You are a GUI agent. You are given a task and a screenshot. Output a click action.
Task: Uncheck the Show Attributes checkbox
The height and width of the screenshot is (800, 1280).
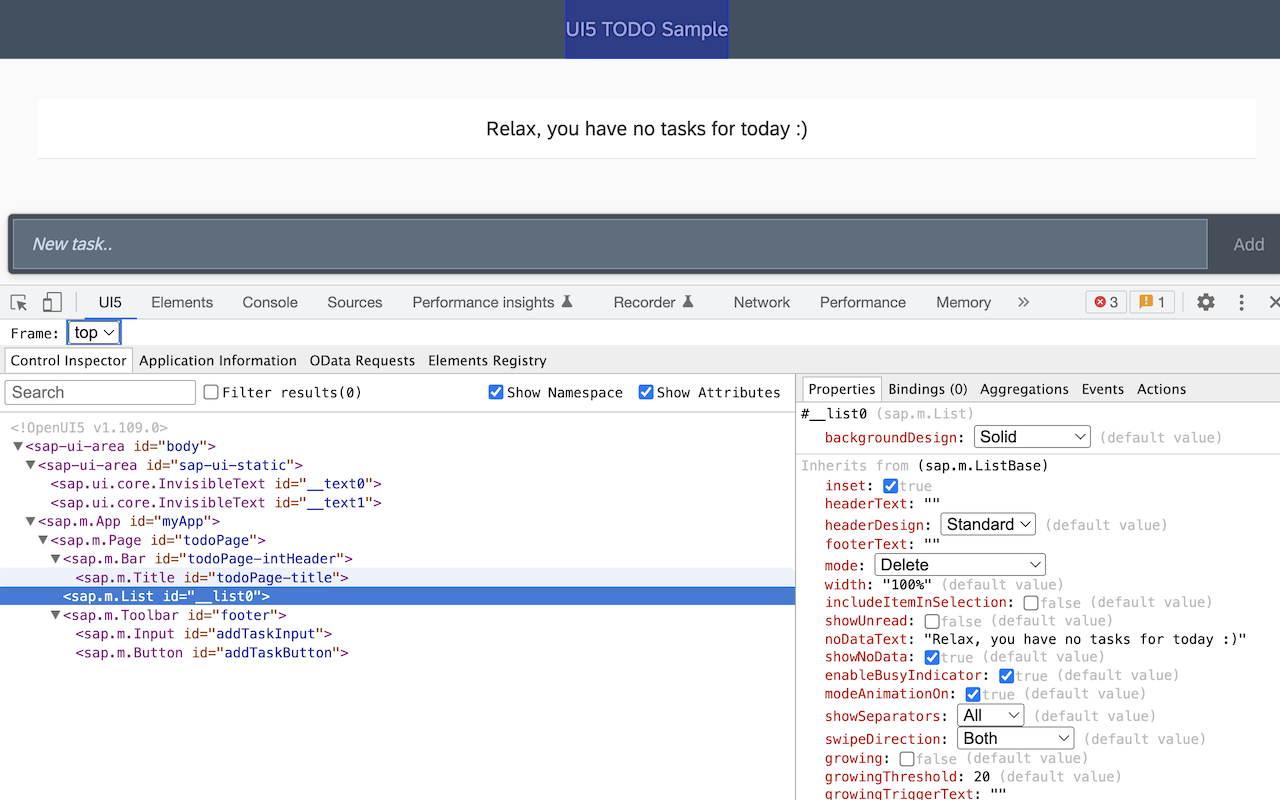pos(646,392)
